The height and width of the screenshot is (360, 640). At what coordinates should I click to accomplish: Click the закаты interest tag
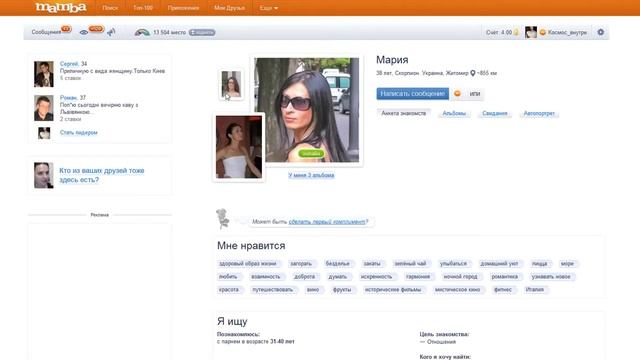[x=372, y=264]
